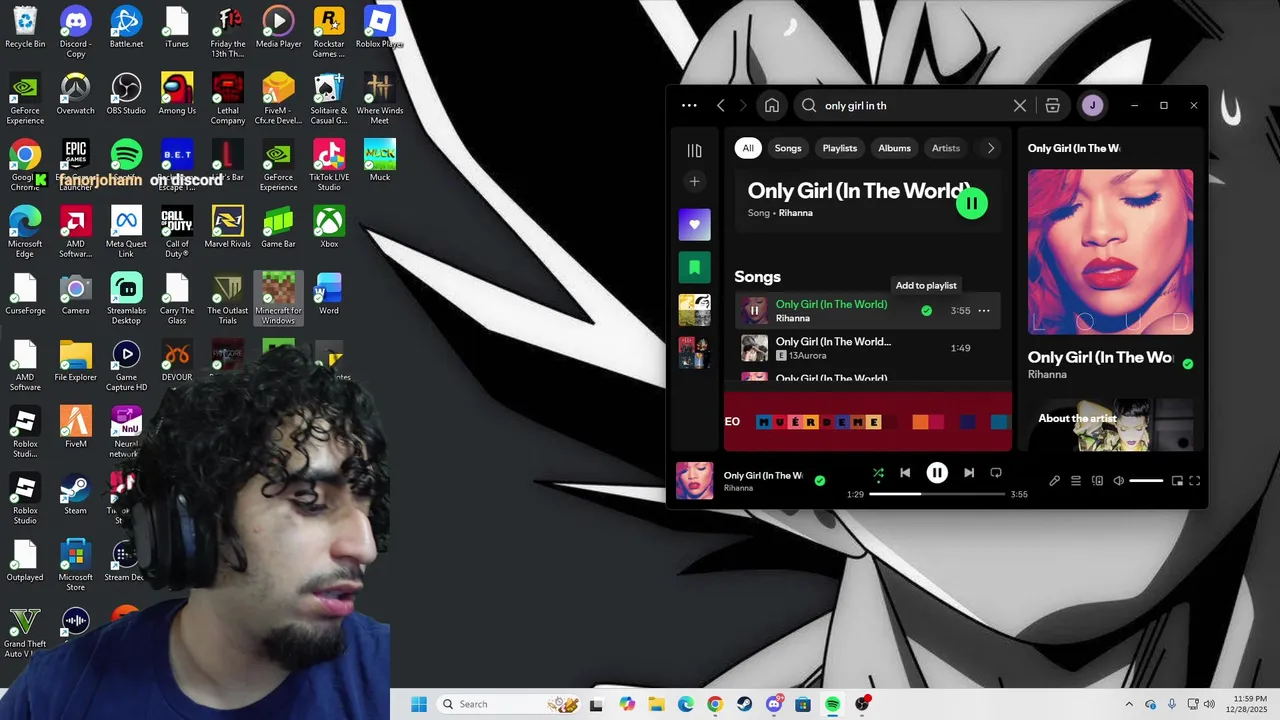Open About the artist card
The height and width of the screenshot is (720, 1280).
[x=1110, y=425]
